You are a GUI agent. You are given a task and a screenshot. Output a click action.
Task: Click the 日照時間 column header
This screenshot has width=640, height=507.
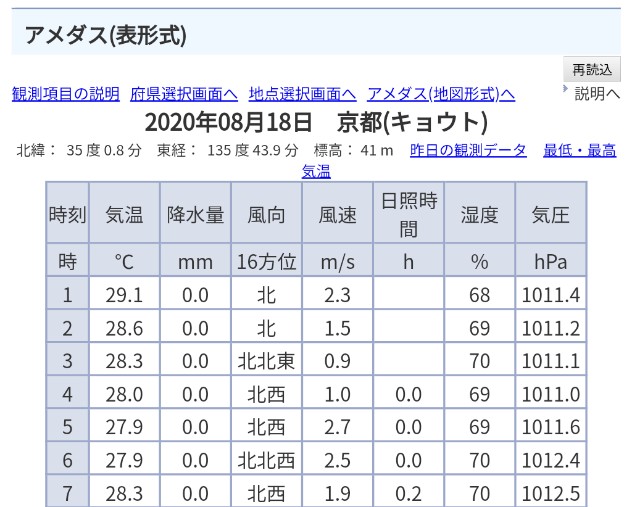pyautogui.click(x=409, y=213)
